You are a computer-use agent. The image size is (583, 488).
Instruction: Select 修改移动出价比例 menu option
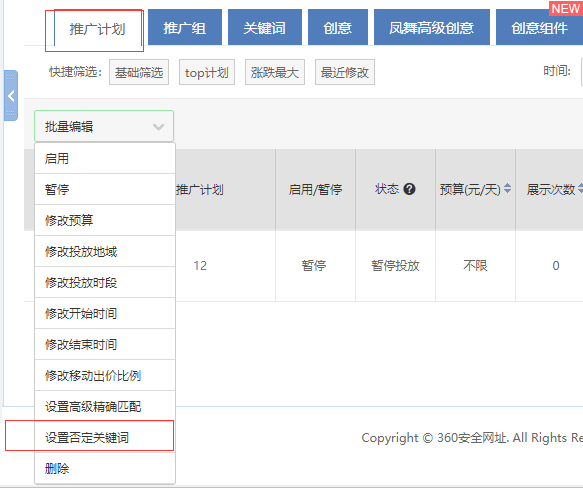105,375
